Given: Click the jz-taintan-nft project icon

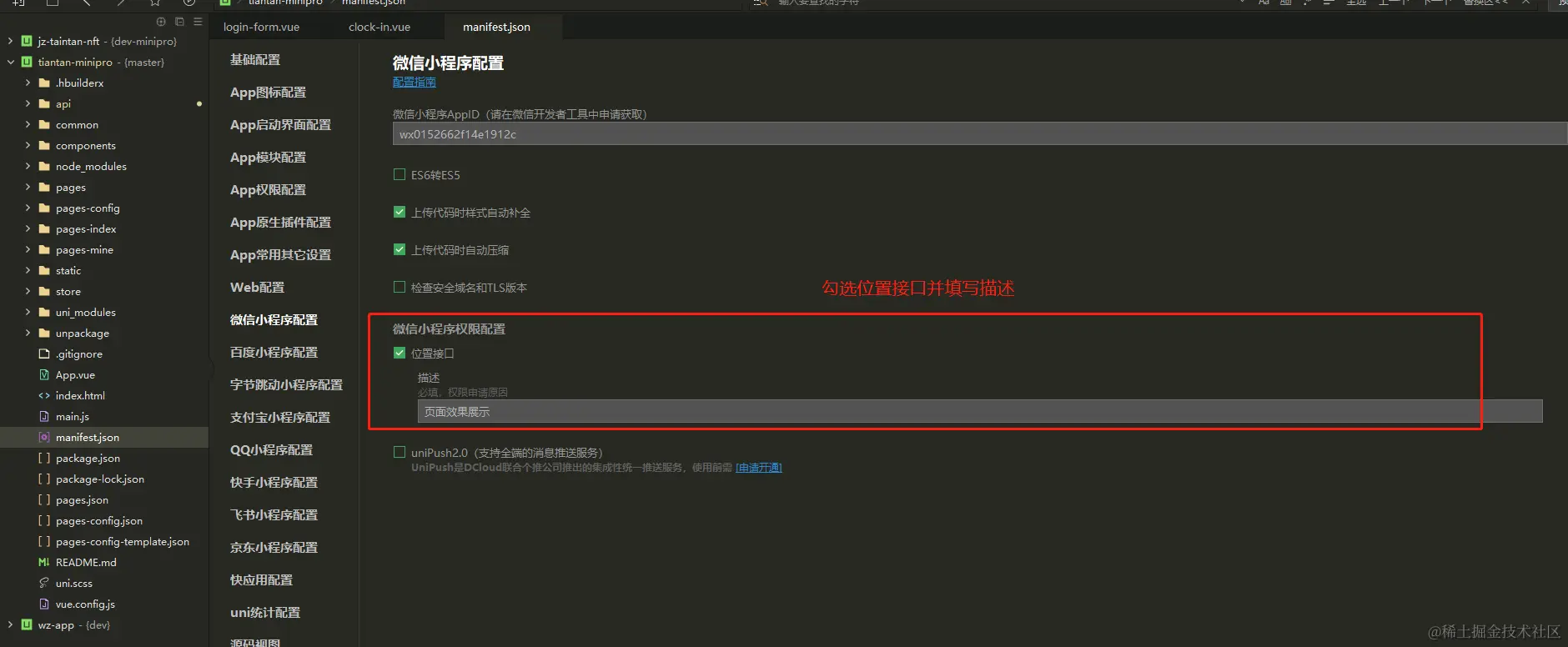Looking at the screenshot, I should coord(27,41).
